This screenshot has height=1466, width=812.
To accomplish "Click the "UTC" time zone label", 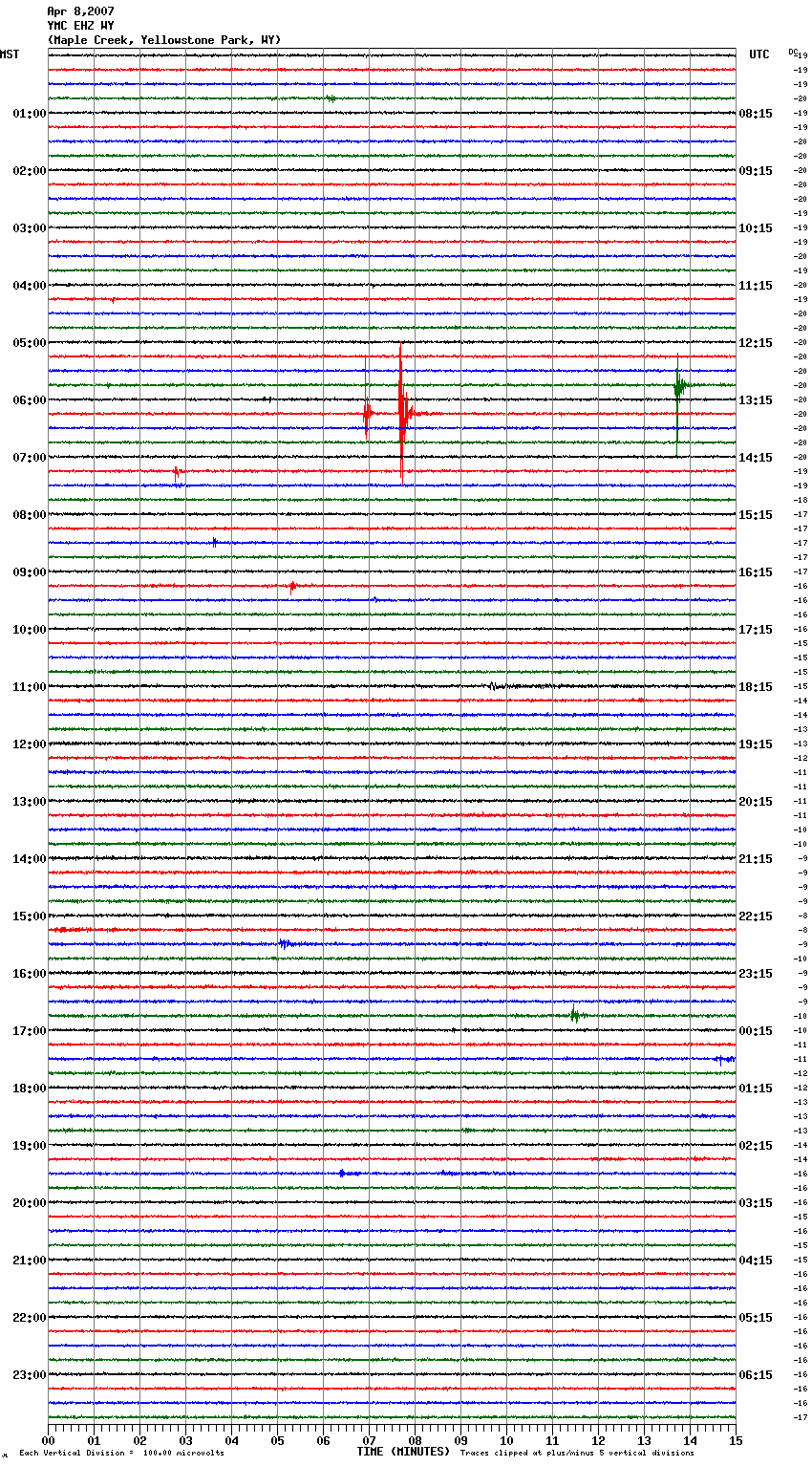I will 759,54.
